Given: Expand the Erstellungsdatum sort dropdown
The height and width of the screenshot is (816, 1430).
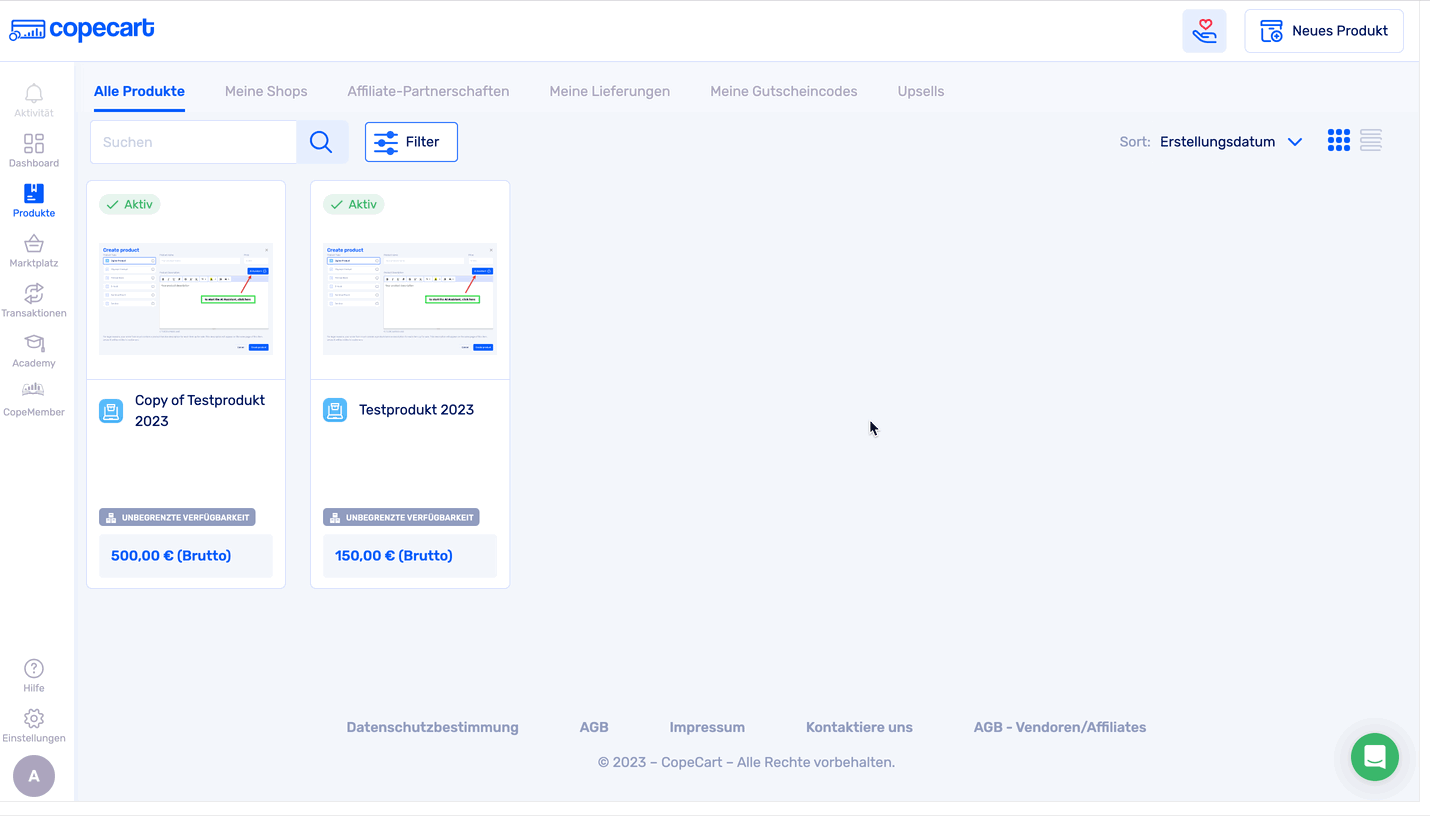Looking at the screenshot, I should (1231, 142).
